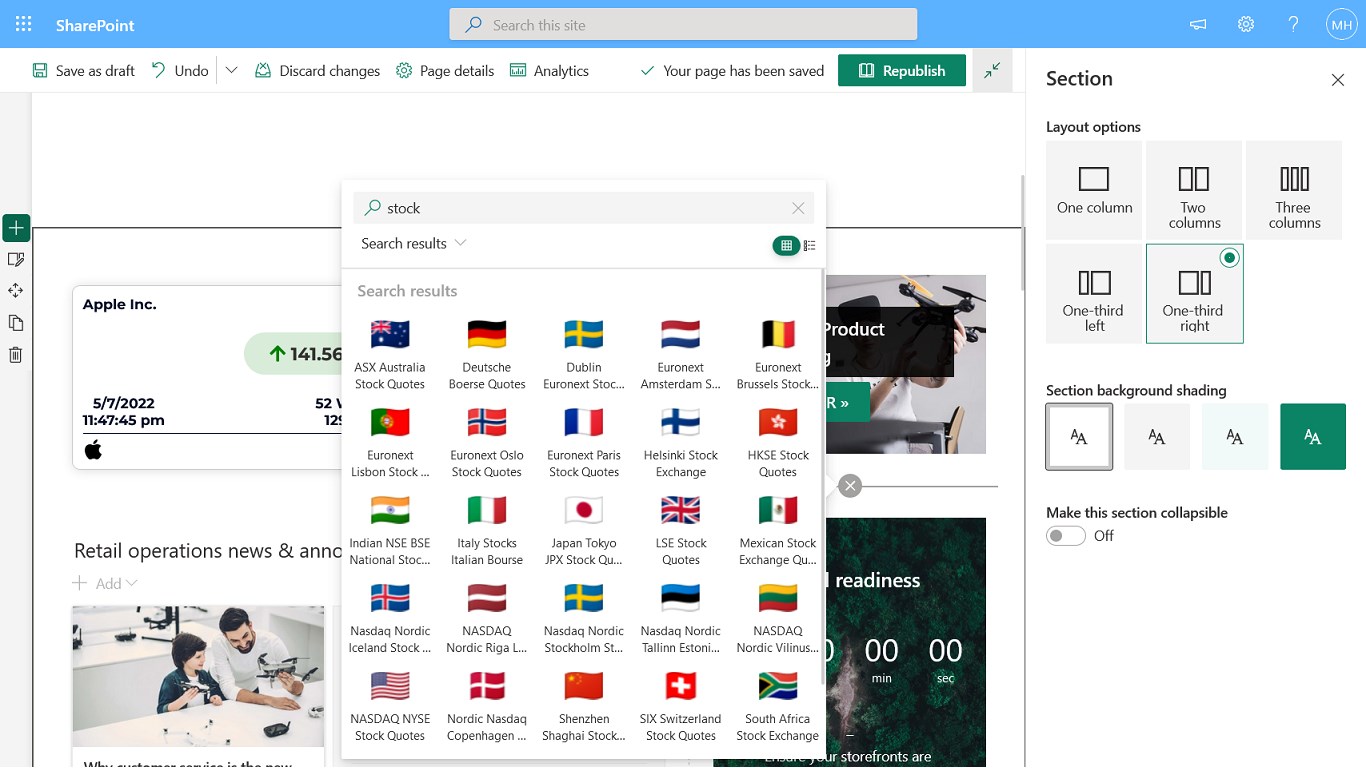Image resolution: width=1366 pixels, height=768 pixels.
Task: Add Euronext Paris Stock Quotes
Action: 584,442
